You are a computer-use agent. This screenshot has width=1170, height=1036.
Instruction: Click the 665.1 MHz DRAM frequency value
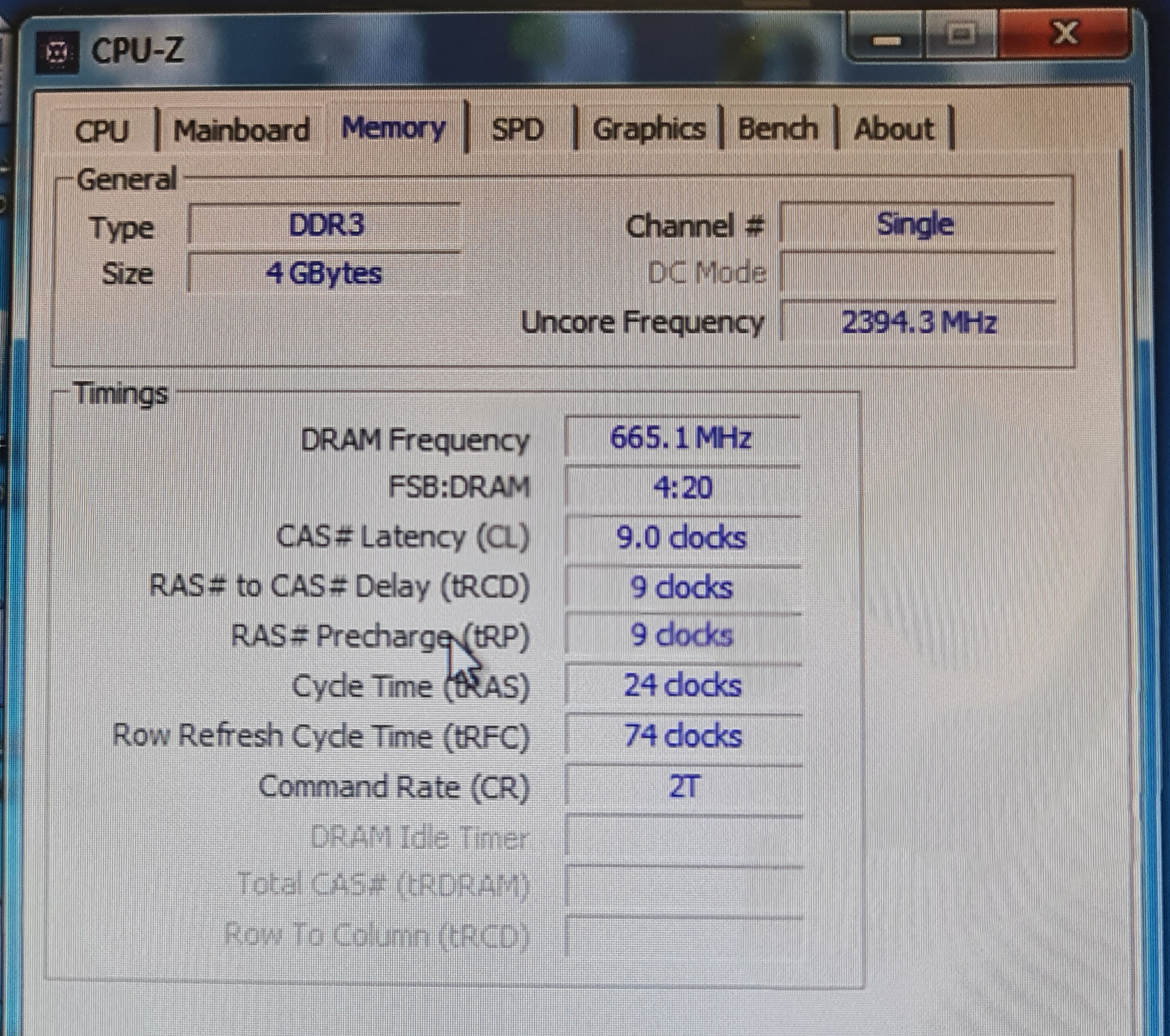[682, 437]
